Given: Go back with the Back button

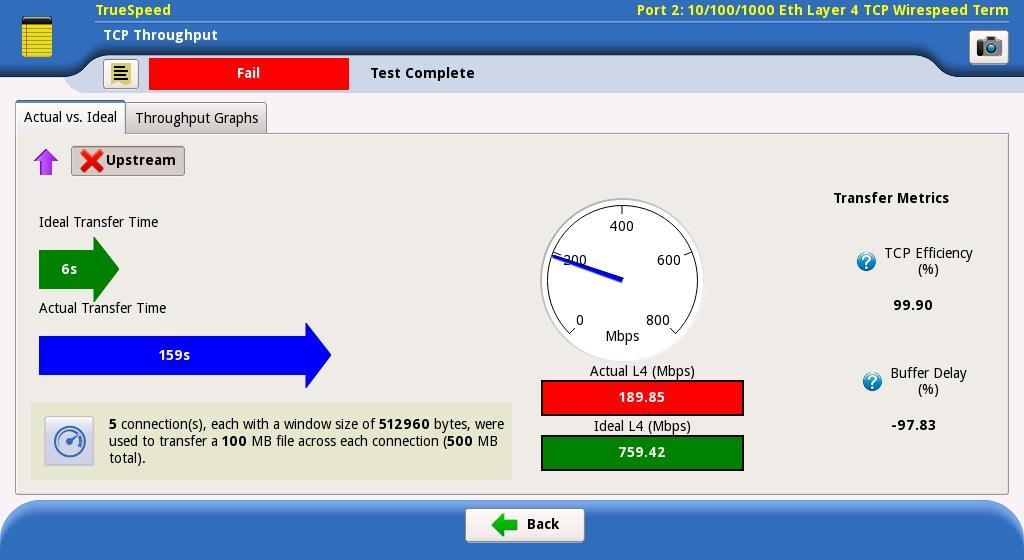Looking at the screenshot, I should click(x=525, y=525).
